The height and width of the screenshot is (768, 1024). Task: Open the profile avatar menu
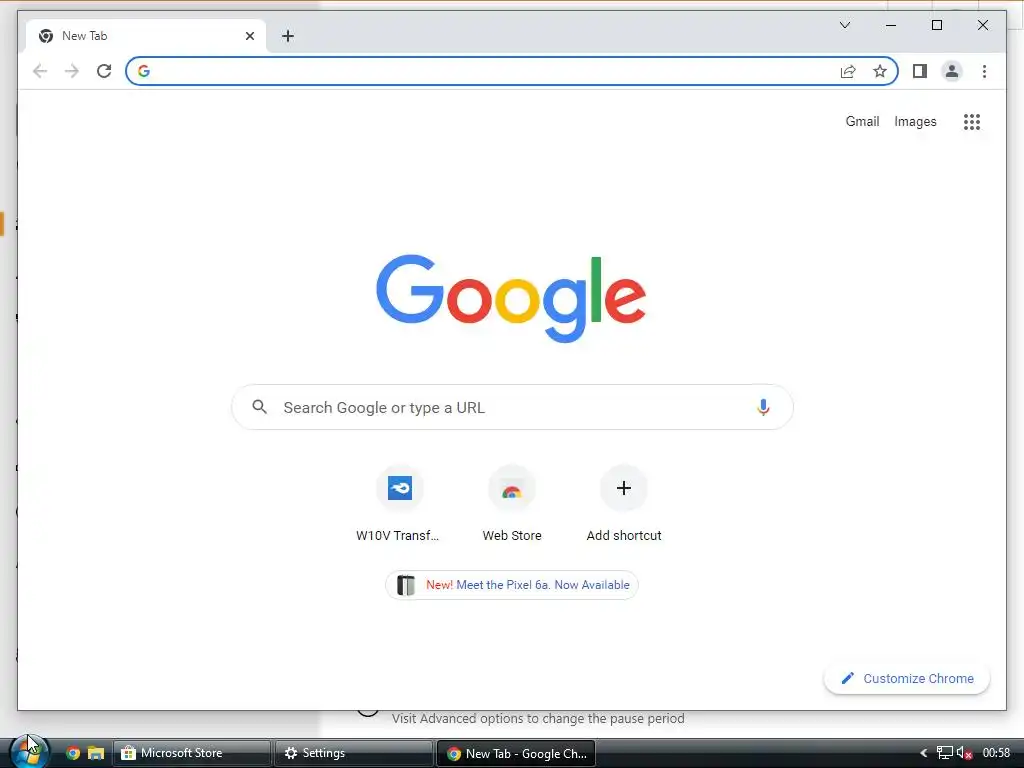[x=952, y=71]
